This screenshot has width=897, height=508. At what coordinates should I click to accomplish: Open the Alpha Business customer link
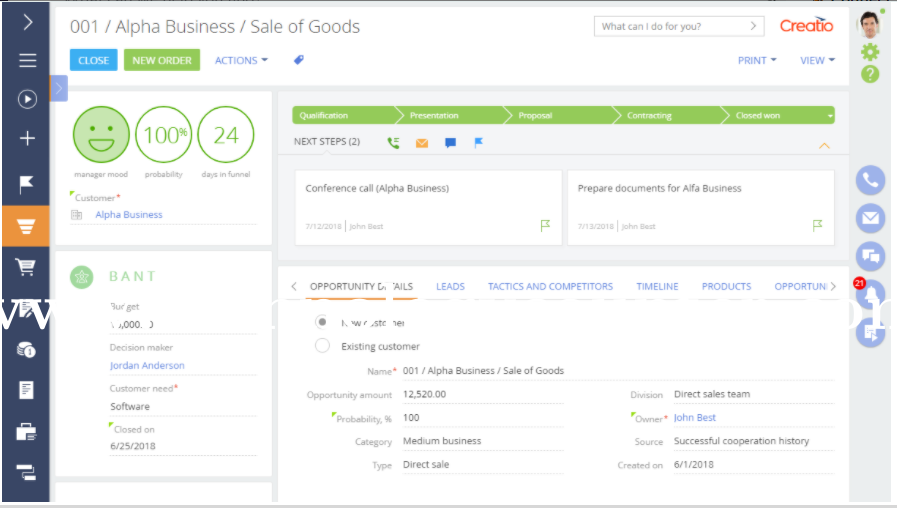click(x=129, y=215)
